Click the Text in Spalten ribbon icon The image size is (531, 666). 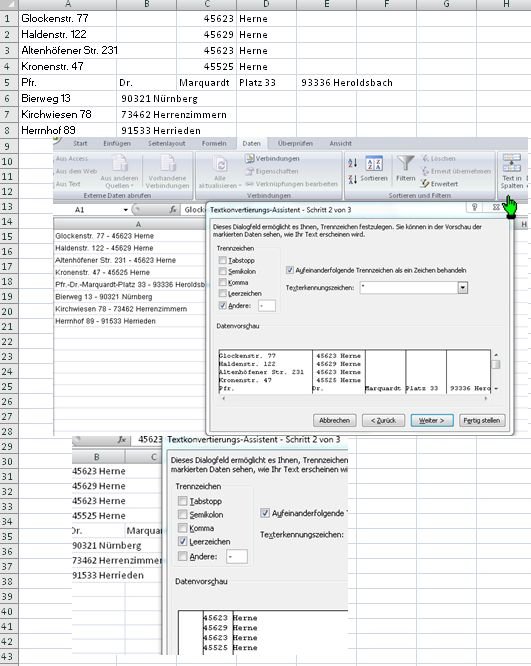(511, 171)
